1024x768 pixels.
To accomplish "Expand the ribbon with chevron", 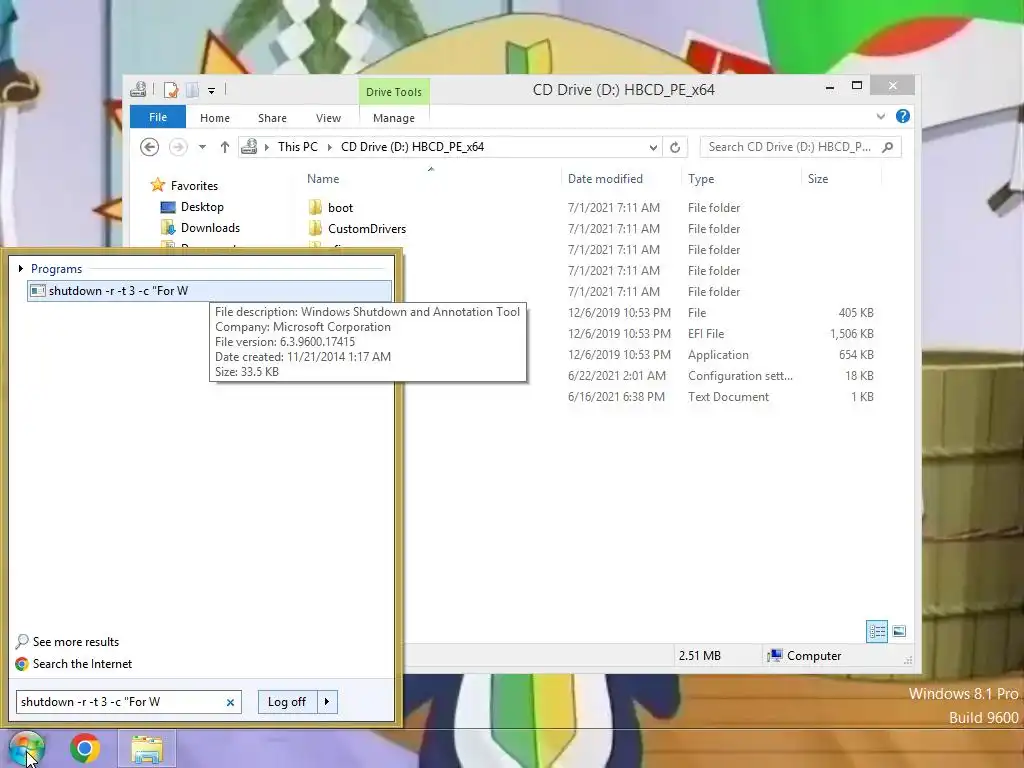I will point(881,116).
